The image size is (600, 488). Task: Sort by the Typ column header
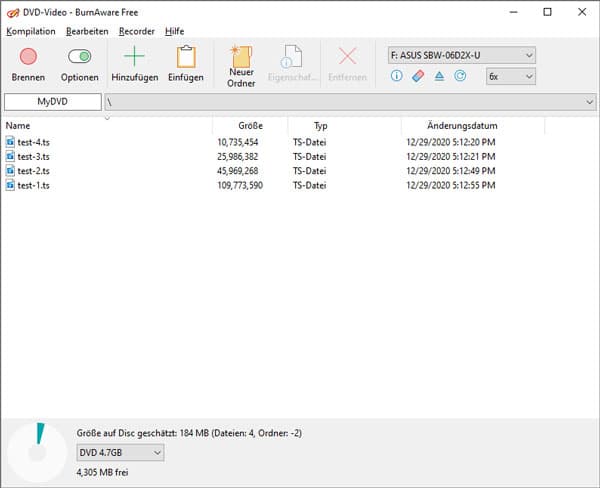tap(321, 126)
